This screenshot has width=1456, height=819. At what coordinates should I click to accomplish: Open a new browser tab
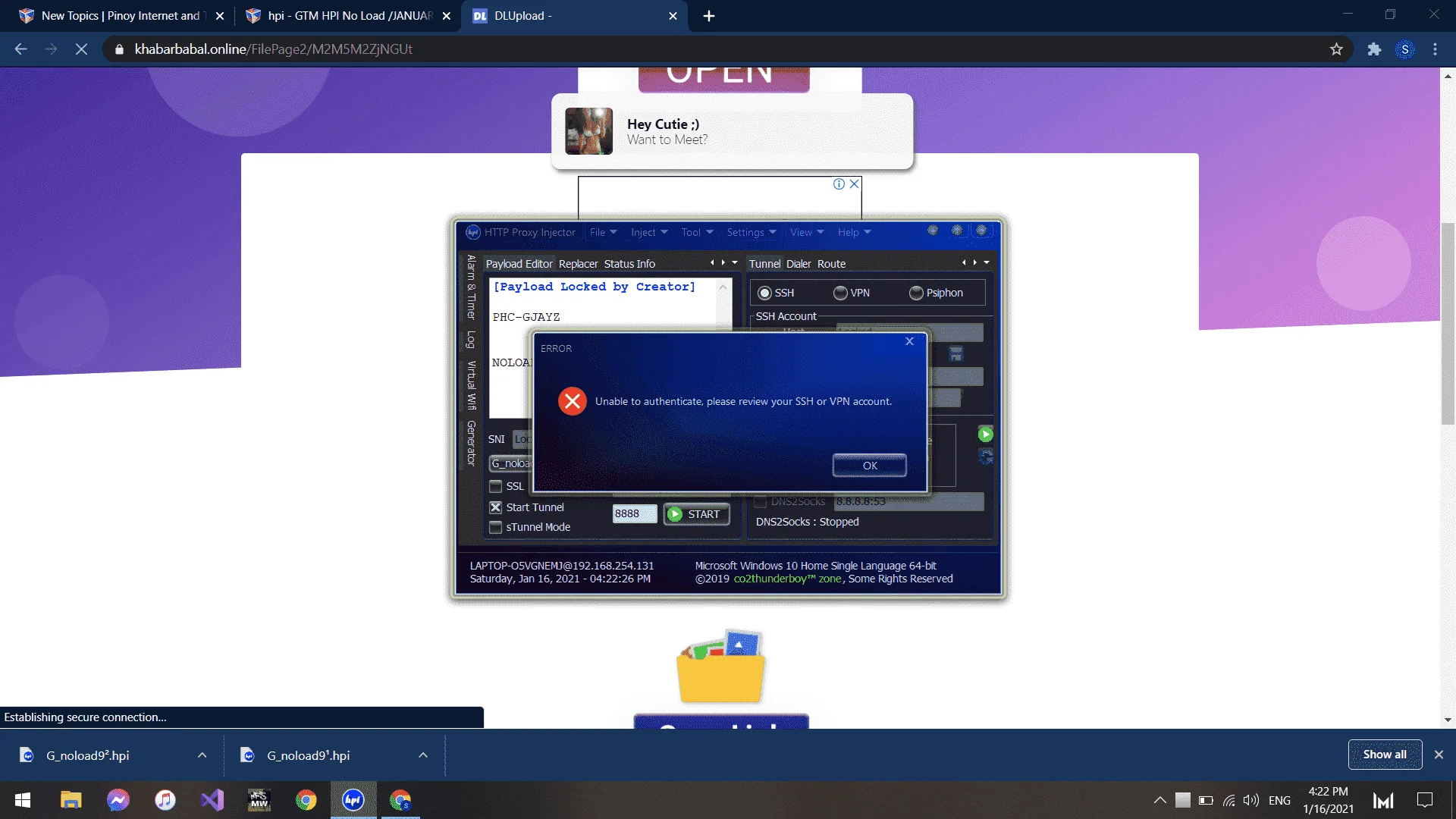[x=709, y=16]
